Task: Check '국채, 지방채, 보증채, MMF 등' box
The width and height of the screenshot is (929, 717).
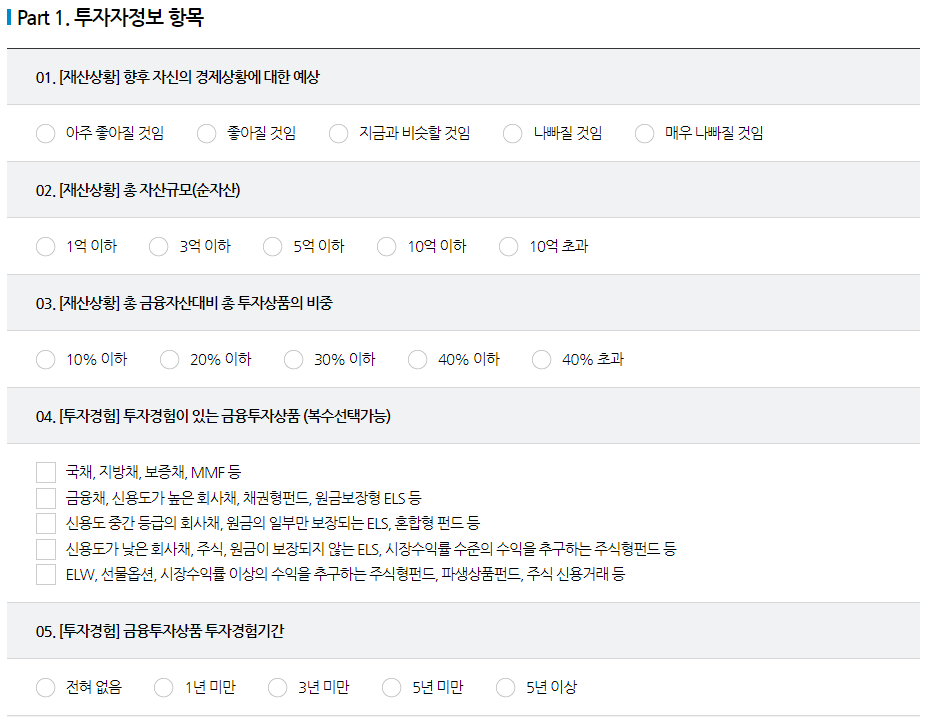Action: tap(46, 473)
